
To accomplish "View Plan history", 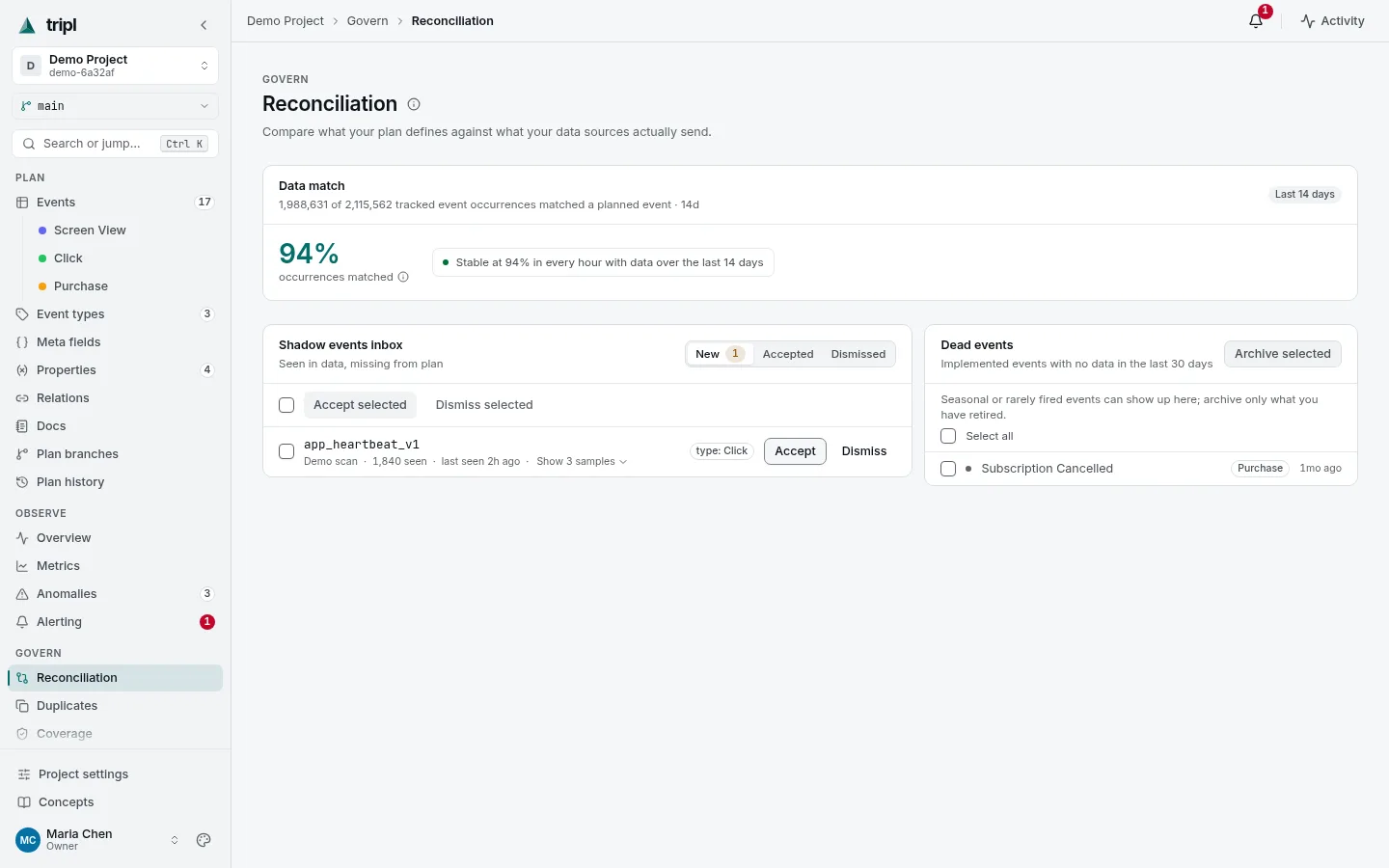I will [116, 482].
